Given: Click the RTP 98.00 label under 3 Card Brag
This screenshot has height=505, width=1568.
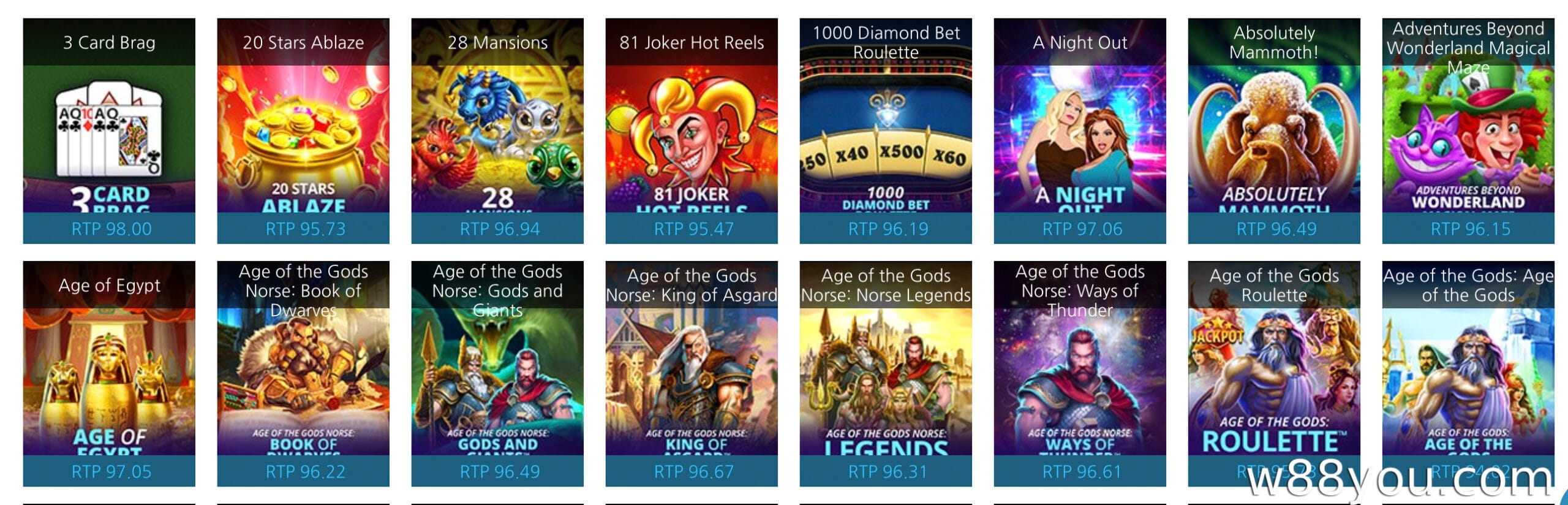Looking at the screenshot, I should [x=111, y=229].
